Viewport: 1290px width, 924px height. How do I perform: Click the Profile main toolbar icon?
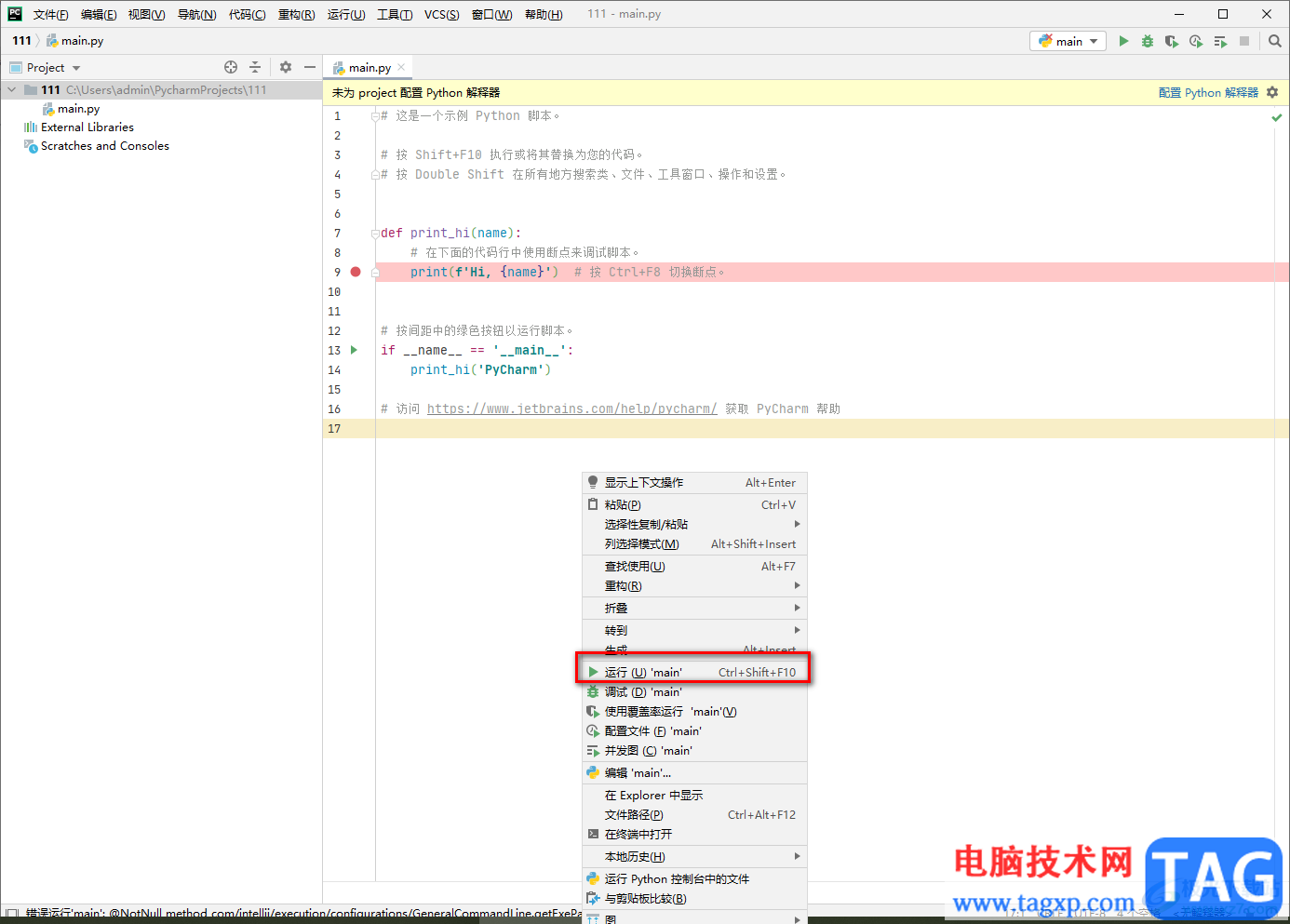point(1196,41)
